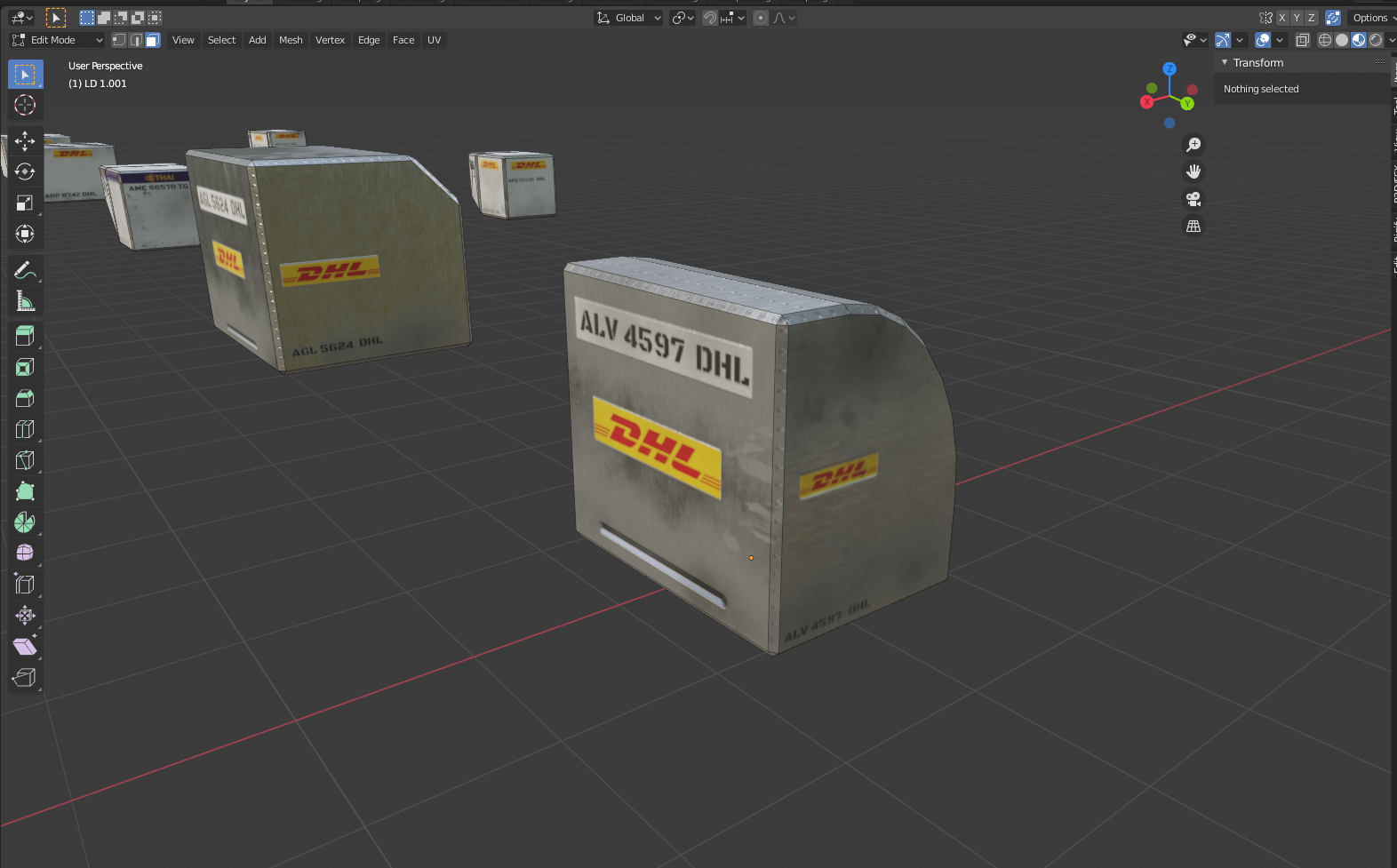
Task: Select the Inset Faces tool
Action: [x=25, y=367]
